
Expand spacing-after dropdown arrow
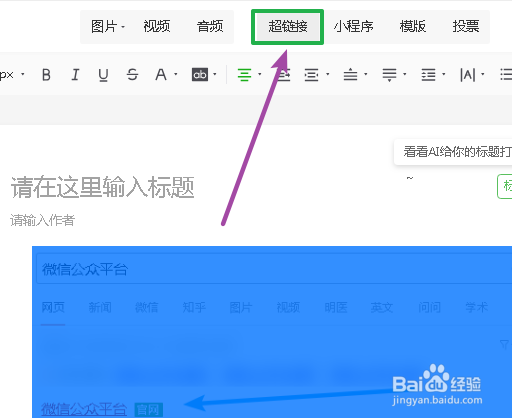405,74
